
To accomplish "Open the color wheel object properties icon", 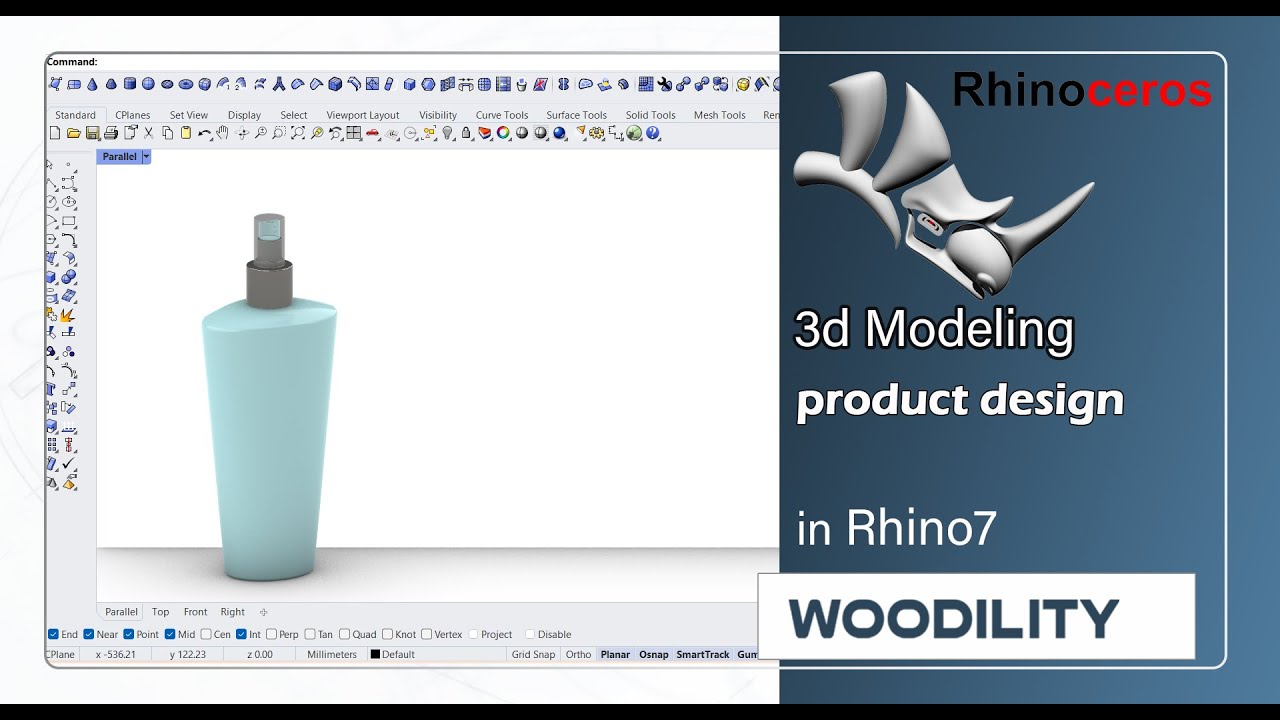I will pyautogui.click(x=503, y=133).
